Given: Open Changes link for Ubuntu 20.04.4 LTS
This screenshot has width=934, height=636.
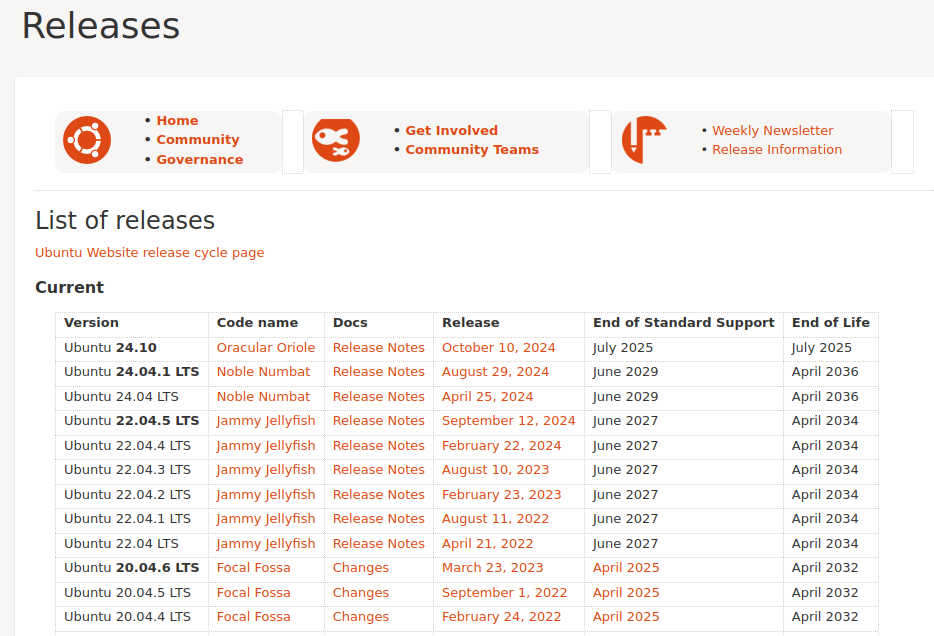Looking at the screenshot, I should tap(360, 617).
